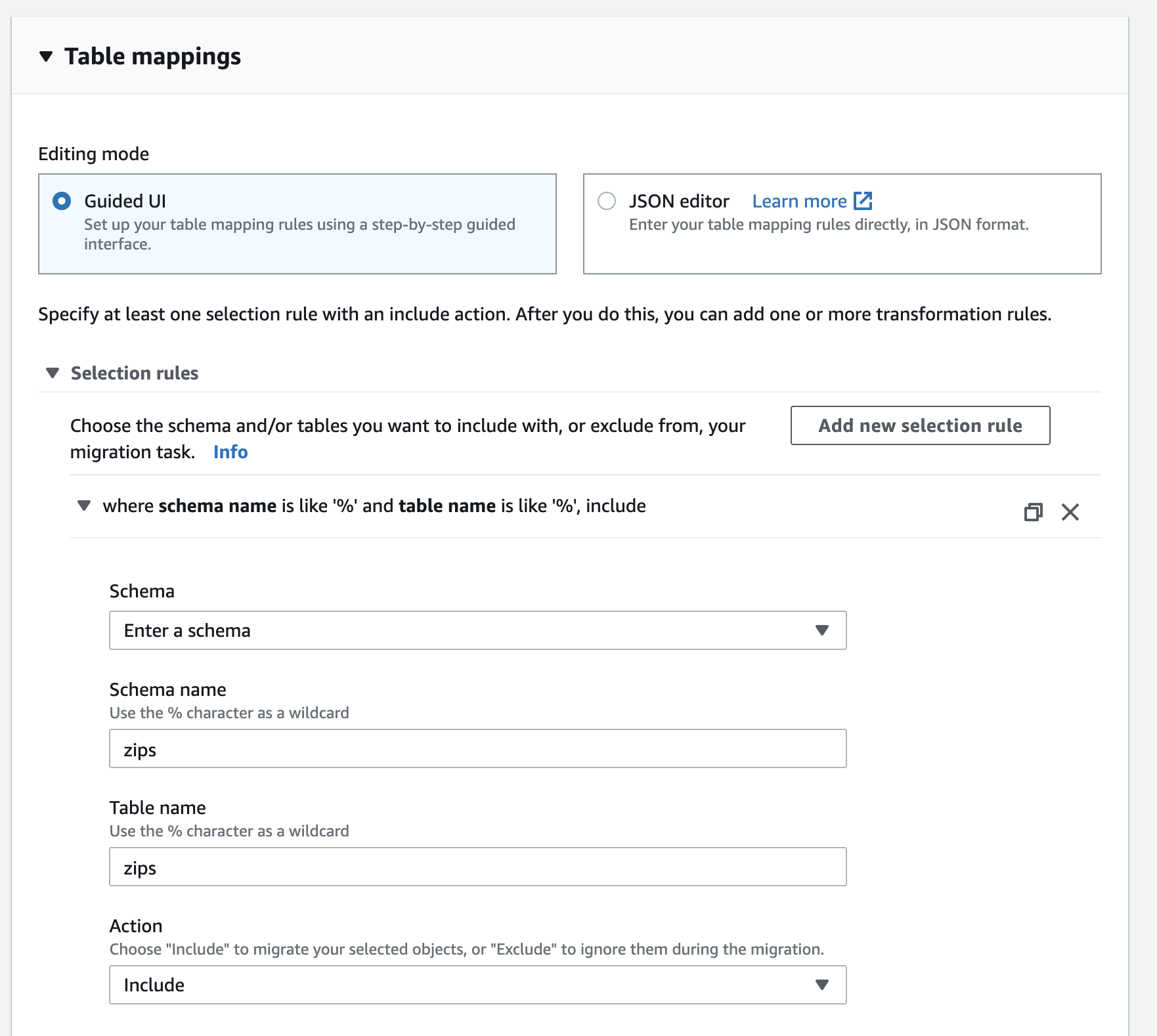
Task: Duplicate the selection rule
Action: click(x=1035, y=513)
